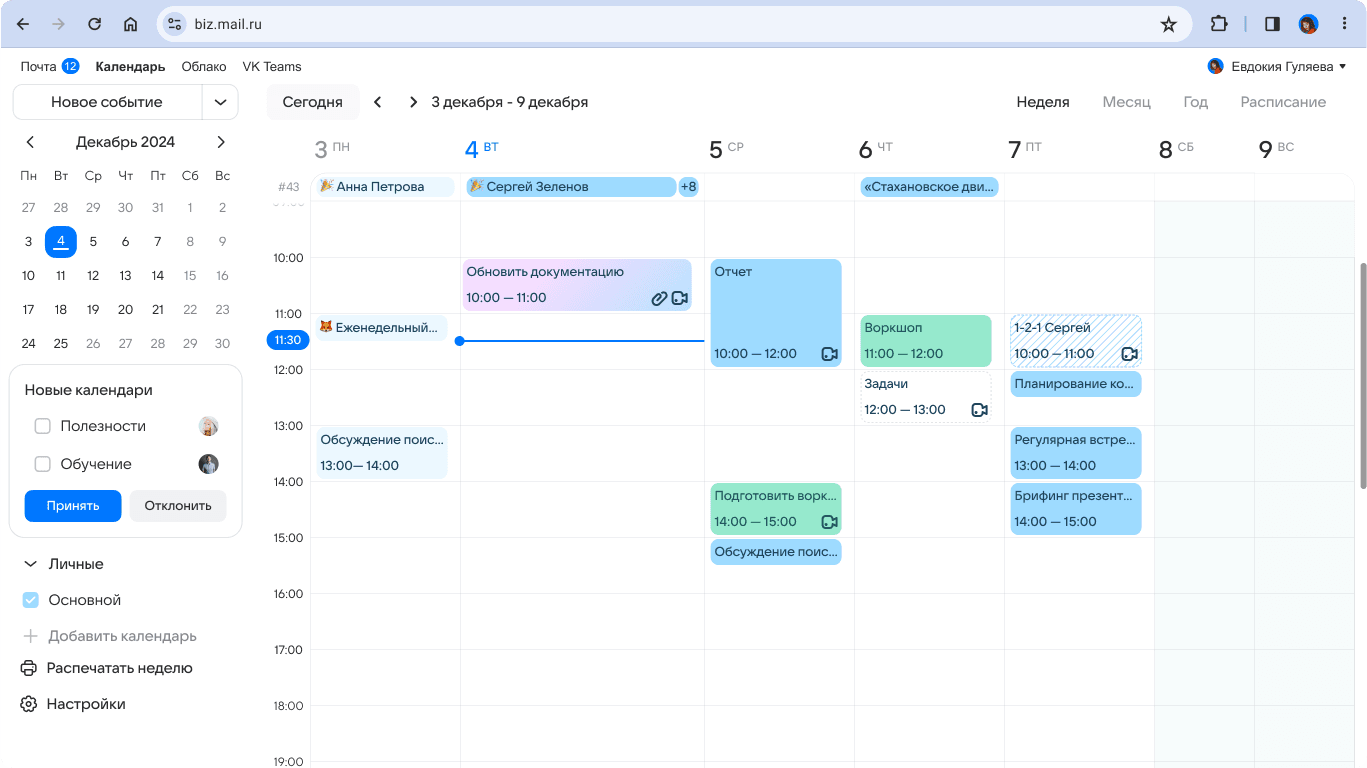Uncheck the Основной calendar checkbox
This screenshot has width=1367, height=768.
click(31, 600)
